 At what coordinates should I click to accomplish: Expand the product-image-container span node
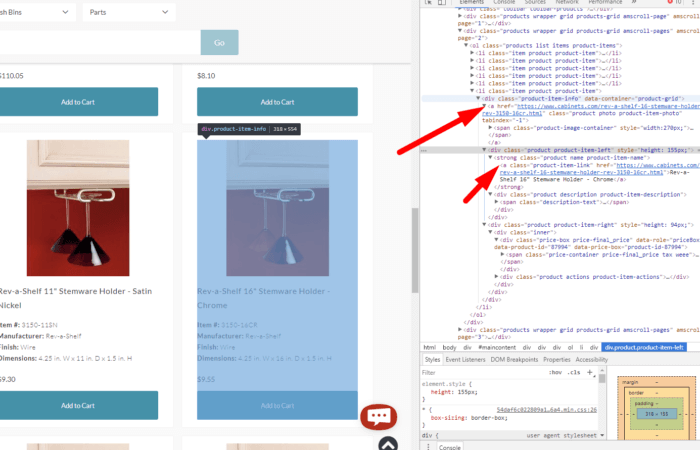coord(490,128)
